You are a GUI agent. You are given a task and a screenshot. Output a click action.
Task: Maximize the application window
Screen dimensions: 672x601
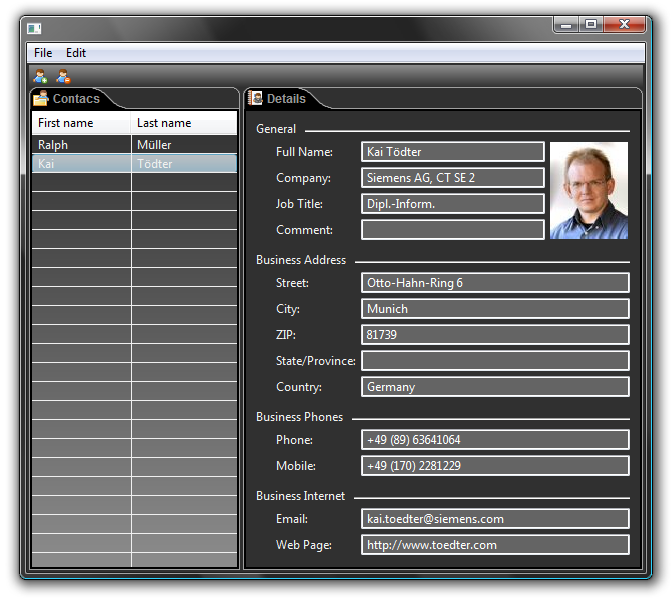coord(591,24)
